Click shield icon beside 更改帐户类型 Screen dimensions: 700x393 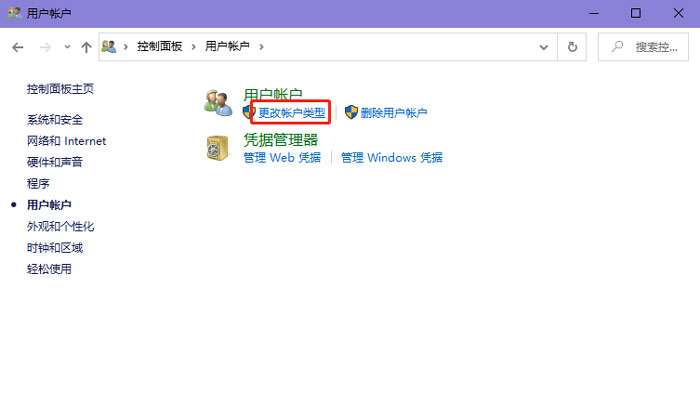pos(249,112)
